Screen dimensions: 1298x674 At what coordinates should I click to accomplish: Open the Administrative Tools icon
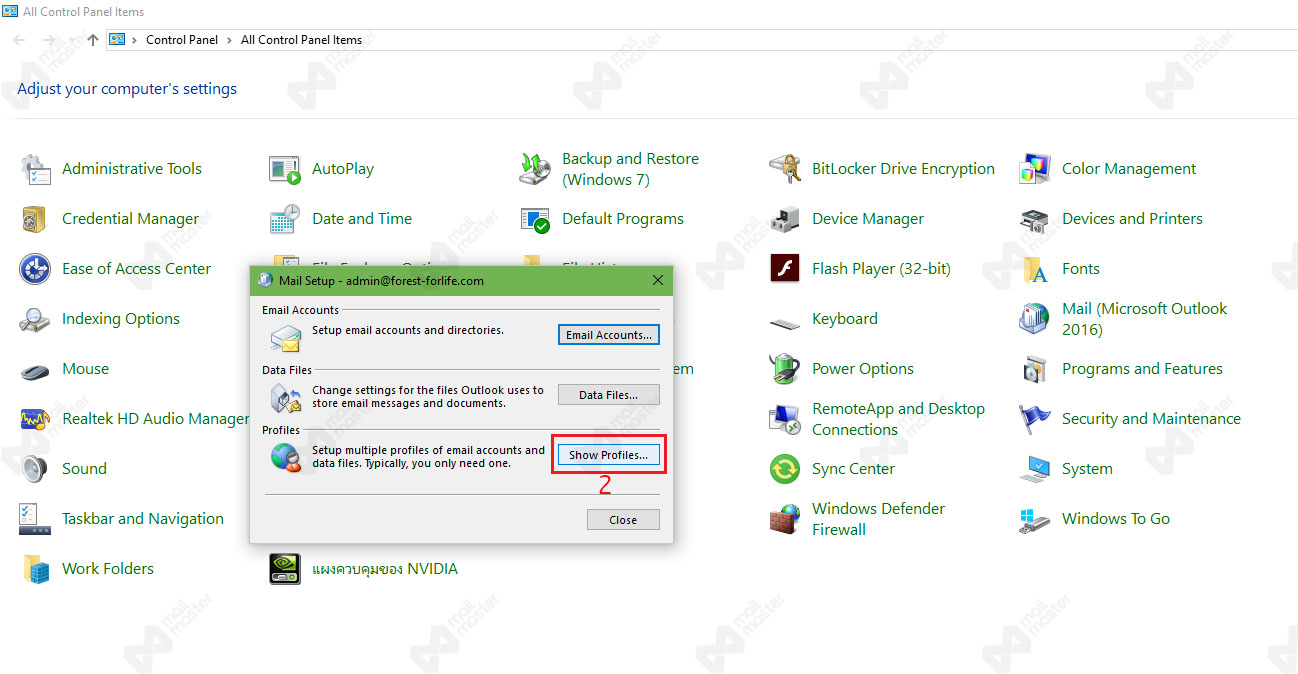[x=35, y=169]
